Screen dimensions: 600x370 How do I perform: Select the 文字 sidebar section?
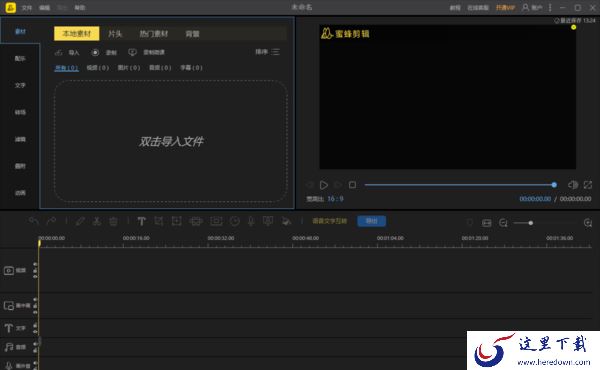click(x=20, y=85)
